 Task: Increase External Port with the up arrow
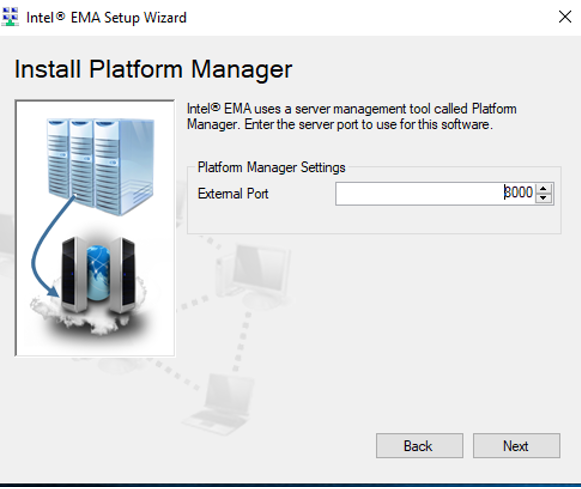[x=544, y=188]
